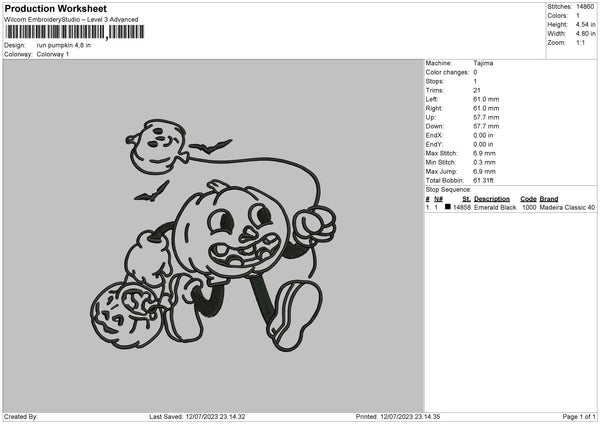
Task: Click the Zoom value '1:1'
Action: [x=580, y=42]
